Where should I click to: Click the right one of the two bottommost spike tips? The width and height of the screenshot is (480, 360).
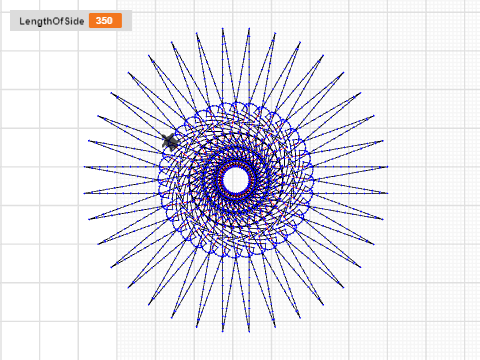coord(249,331)
